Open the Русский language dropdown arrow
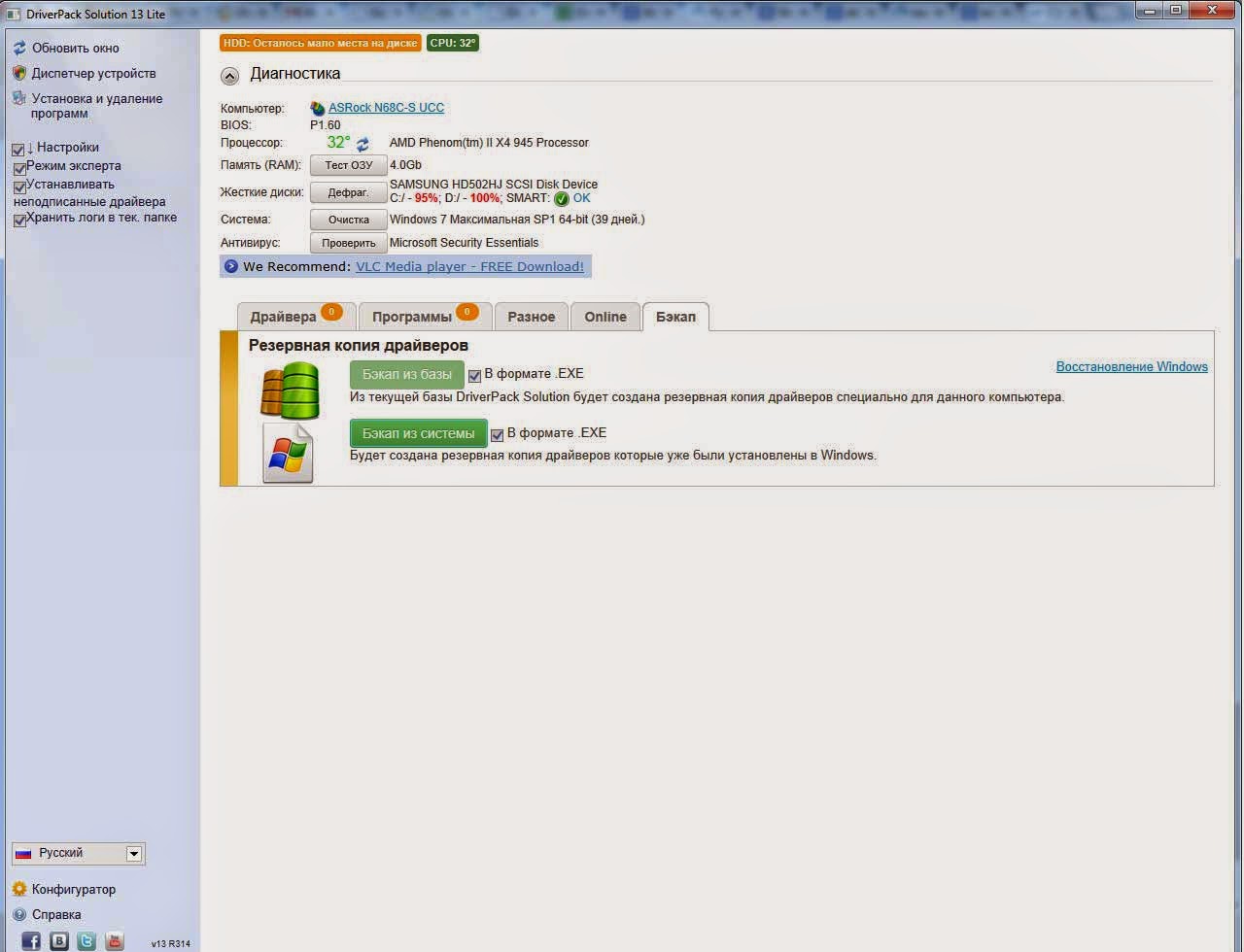This screenshot has height=952, width=1244. (x=134, y=854)
